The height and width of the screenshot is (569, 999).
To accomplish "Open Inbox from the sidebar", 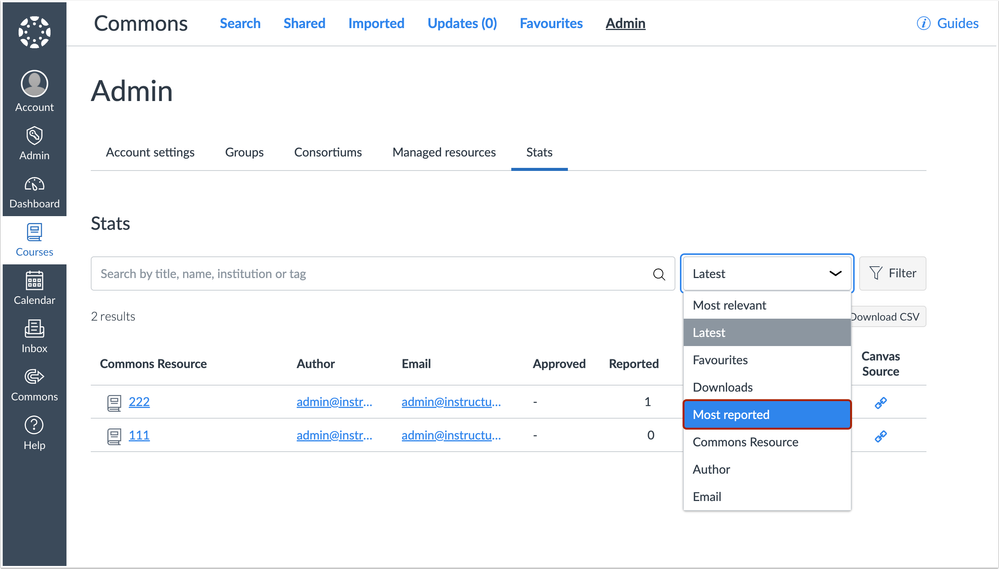I will [x=34, y=336].
